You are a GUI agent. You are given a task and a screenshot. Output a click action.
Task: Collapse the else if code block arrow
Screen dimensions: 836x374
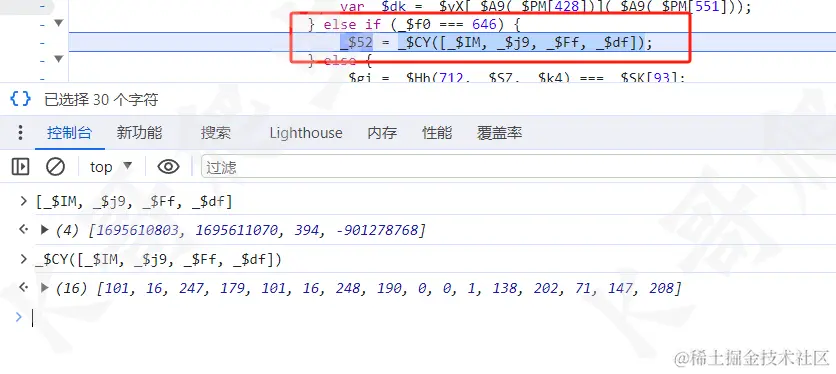tap(59, 23)
